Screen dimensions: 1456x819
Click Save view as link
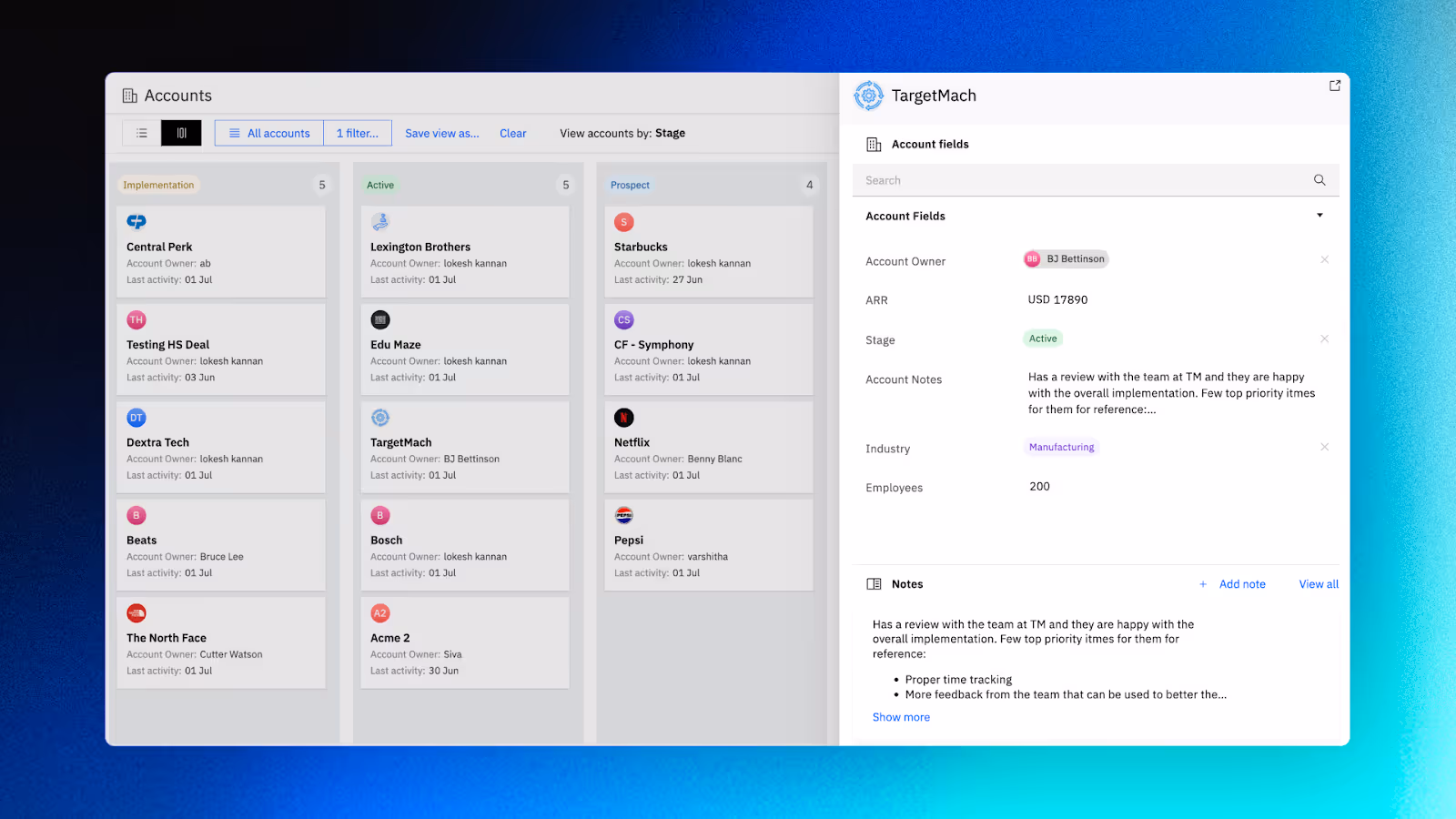coord(442,133)
